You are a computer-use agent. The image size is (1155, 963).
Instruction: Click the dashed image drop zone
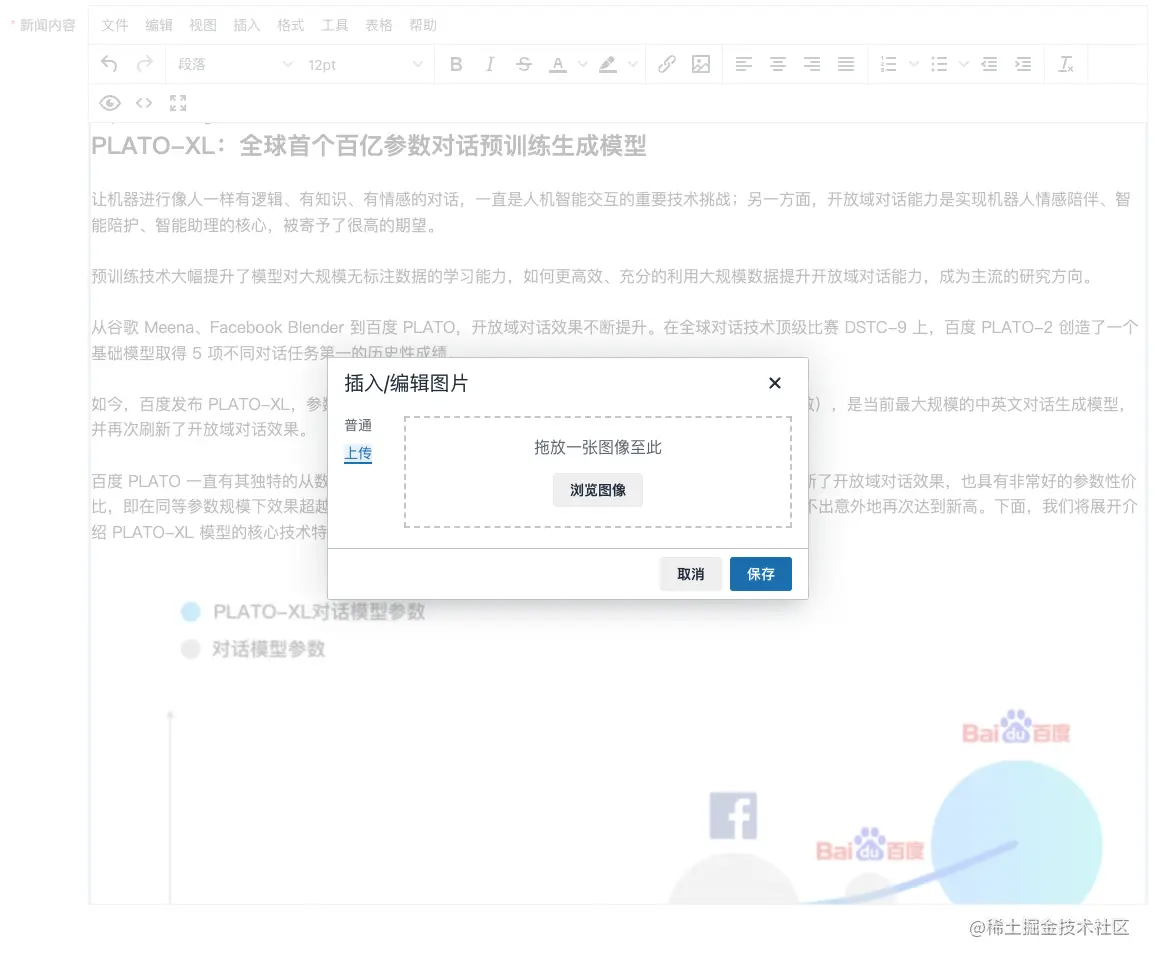[x=597, y=472]
